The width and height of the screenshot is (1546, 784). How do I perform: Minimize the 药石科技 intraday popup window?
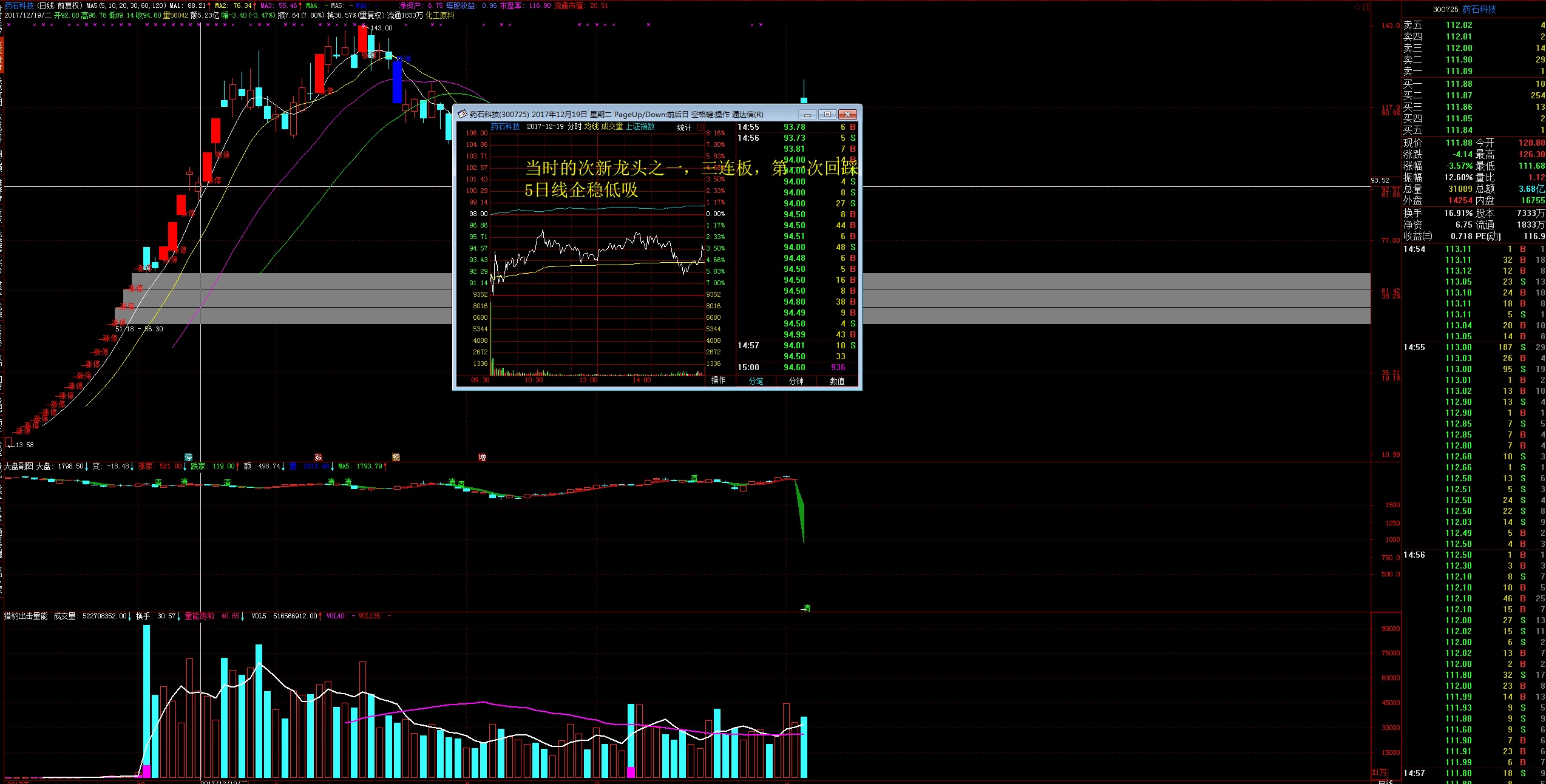point(807,114)
